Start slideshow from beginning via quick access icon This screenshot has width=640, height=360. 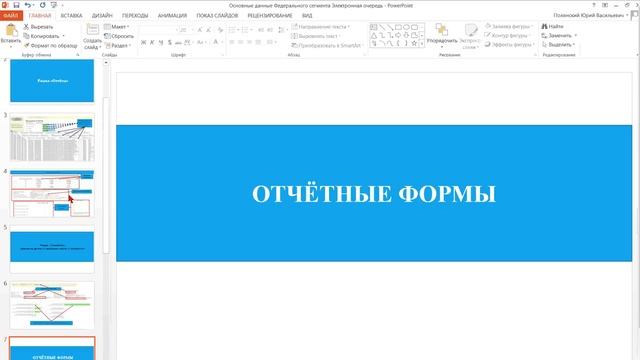(54, 5)
